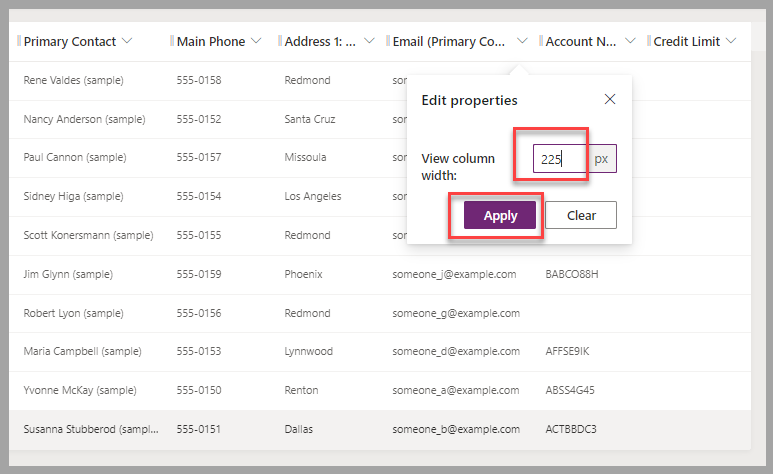Click email someone_b@example.com
773x474 pixels.
456,429
